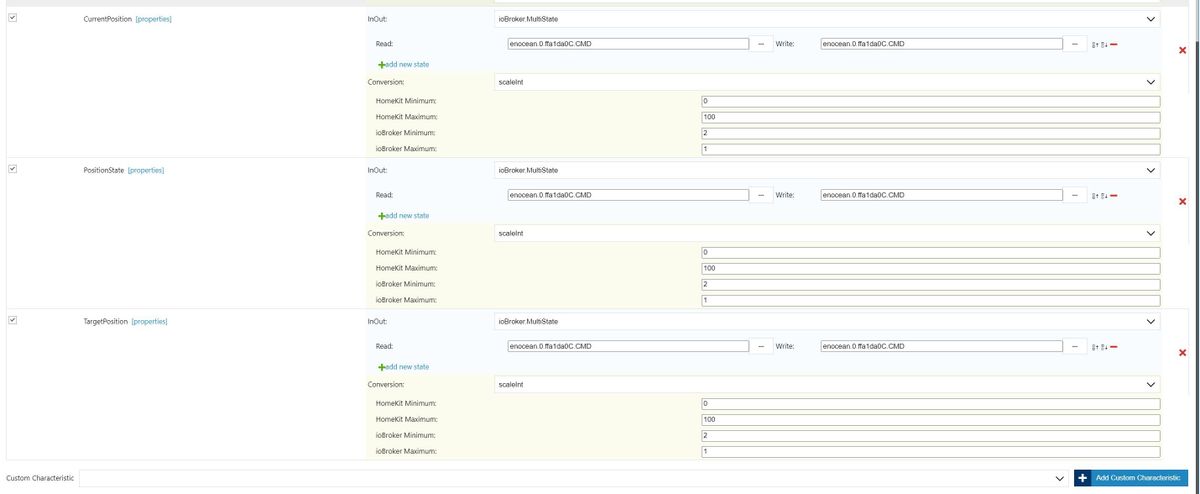Edit CurrentPosition HomeKit Minimum field

pos(931,101)
